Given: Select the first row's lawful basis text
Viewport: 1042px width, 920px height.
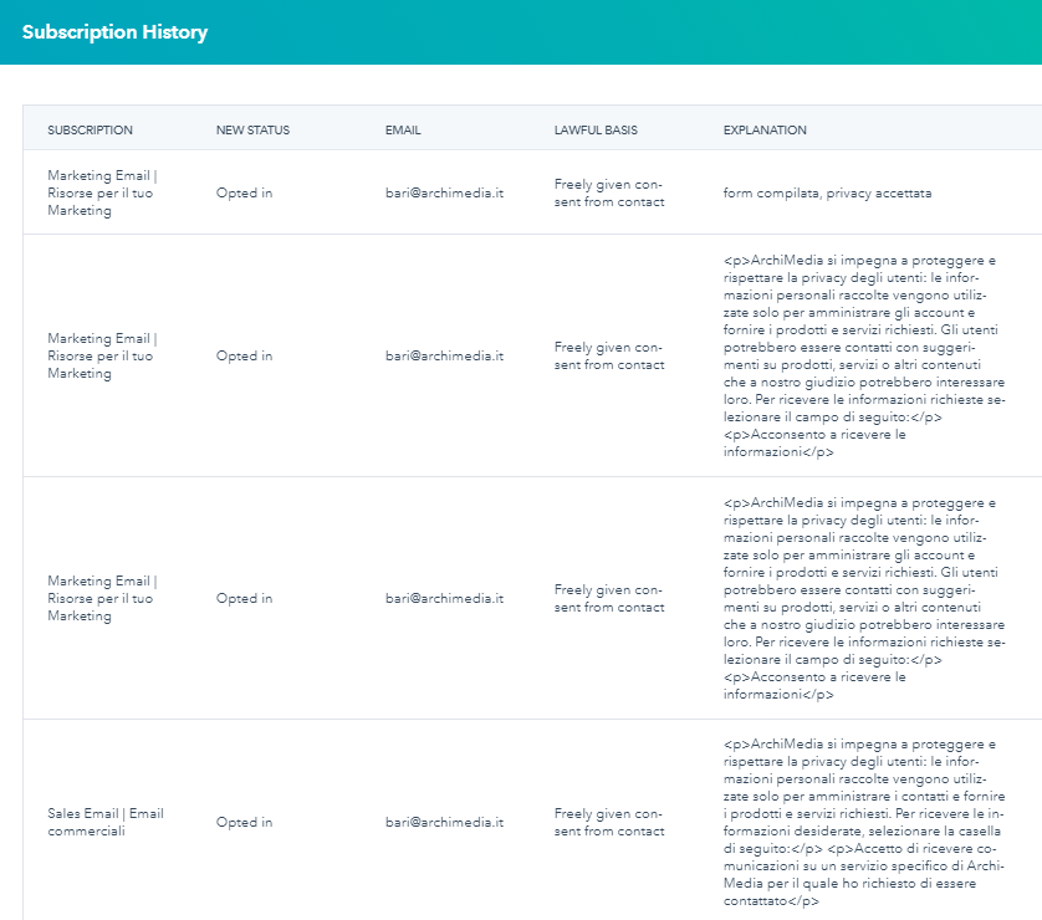Looking at the screenshot, I should click(609, 193).
